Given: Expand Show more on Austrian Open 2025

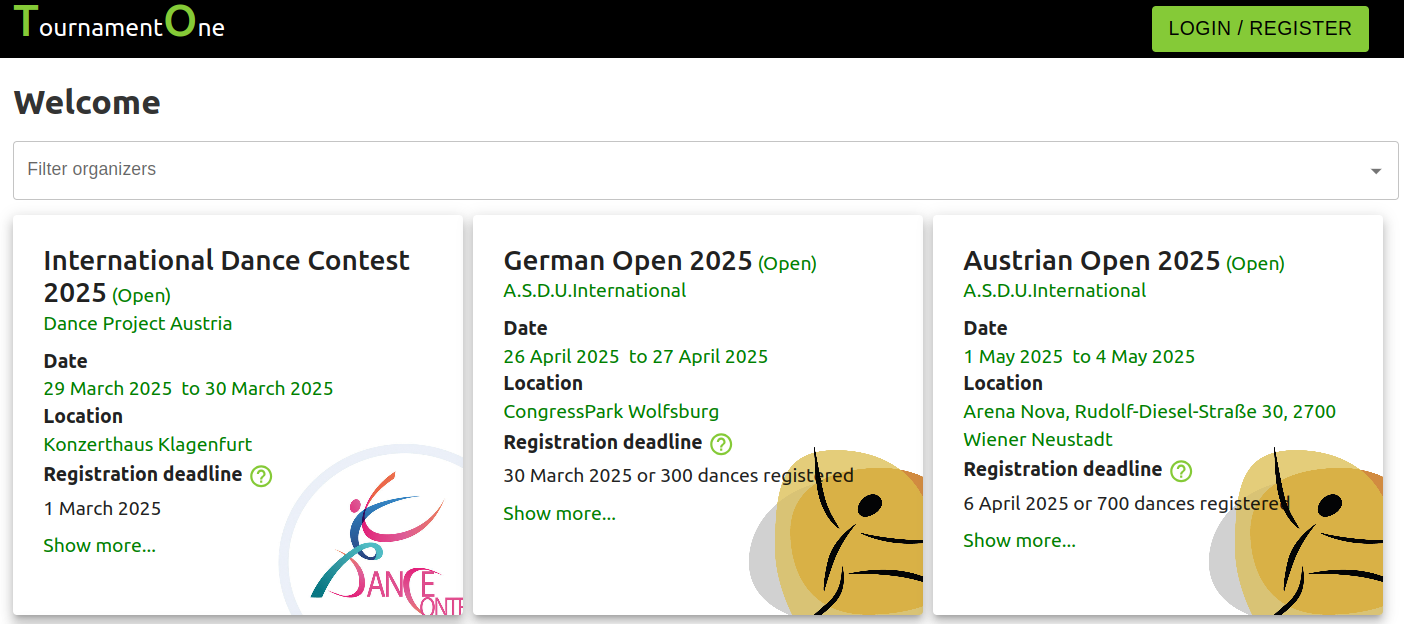Looking at the screenshot, I should pyautogui.click(x=1019, y=541).
